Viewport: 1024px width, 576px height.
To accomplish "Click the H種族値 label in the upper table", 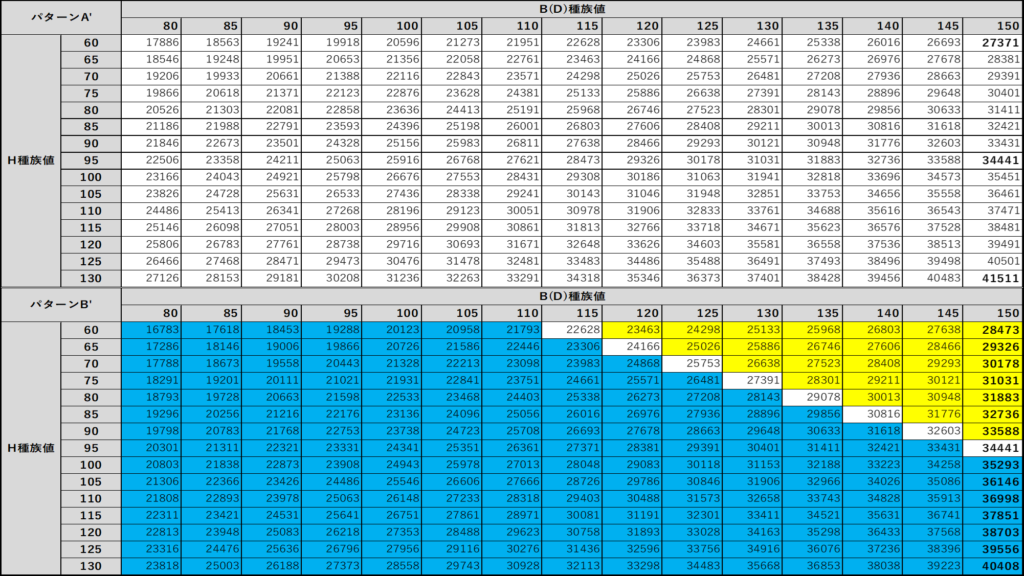I will (x=30, y=160).
